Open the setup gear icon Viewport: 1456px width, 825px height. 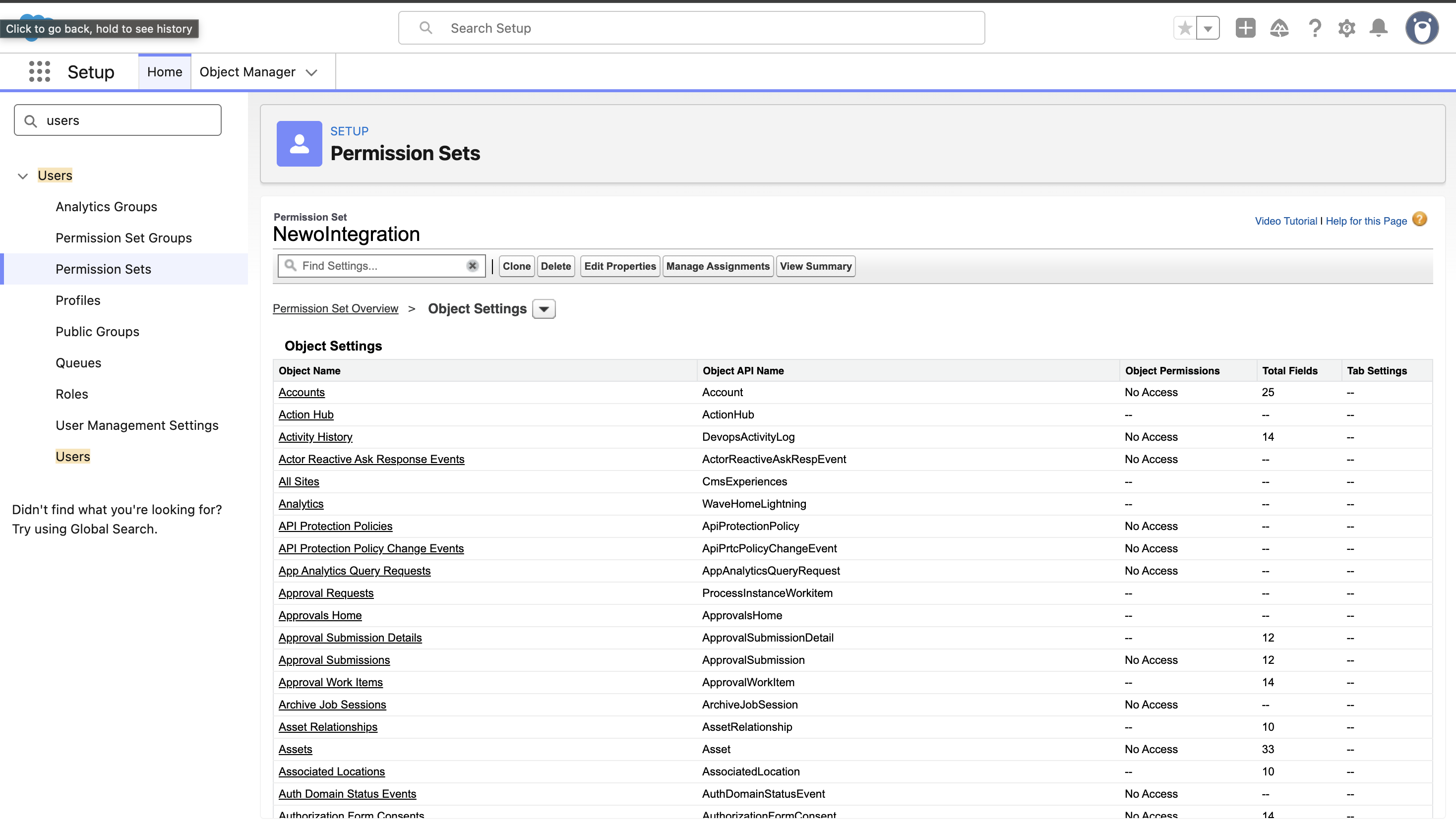pyautogui.click(x=1346, y=28)
